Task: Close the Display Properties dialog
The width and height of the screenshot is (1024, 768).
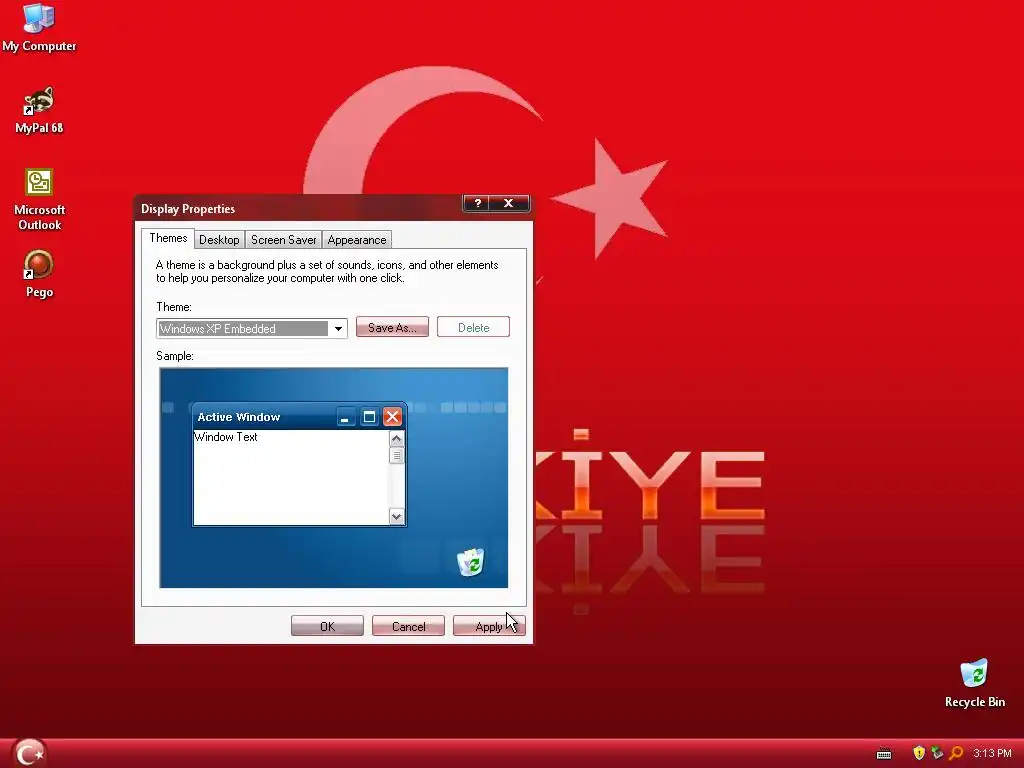Action: pos(509,203)
